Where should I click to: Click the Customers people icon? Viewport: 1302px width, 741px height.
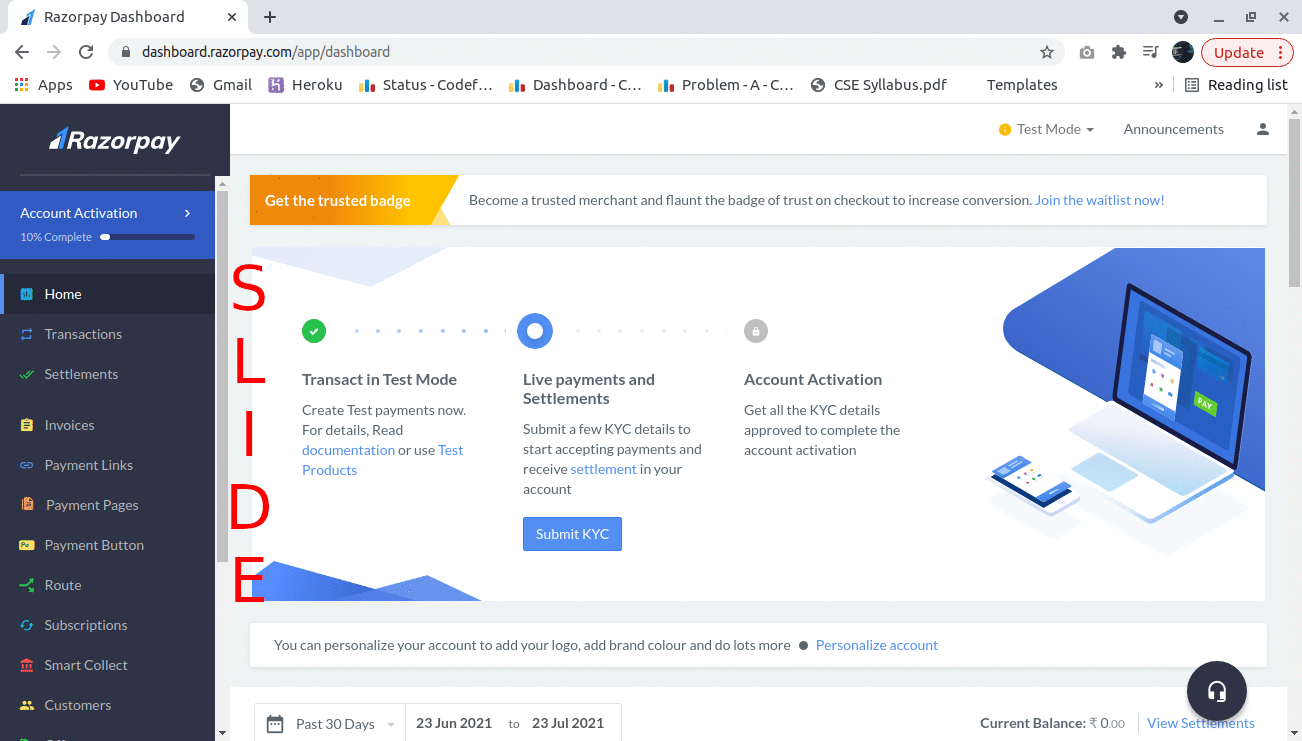(x=27, y=705)
